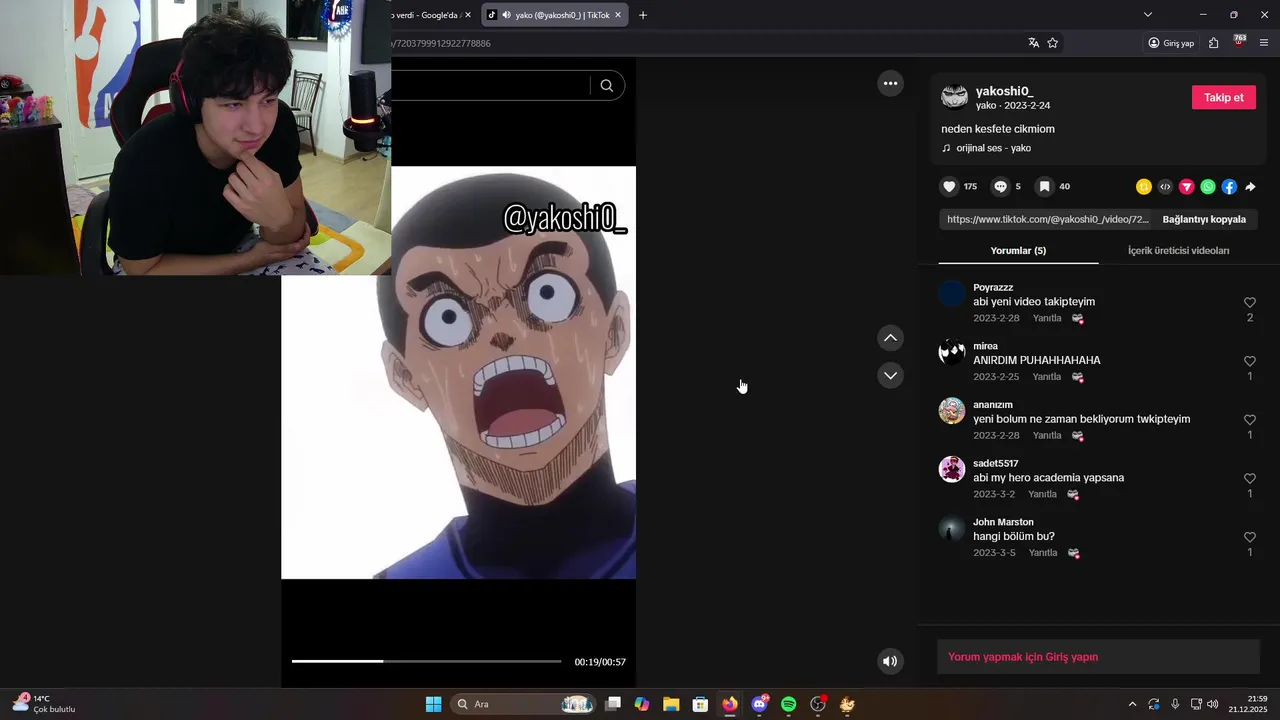Switch to the Google'da browser tab
Image resolution: width=1280 pixels, height=720 pixels.
coord(425,15)
